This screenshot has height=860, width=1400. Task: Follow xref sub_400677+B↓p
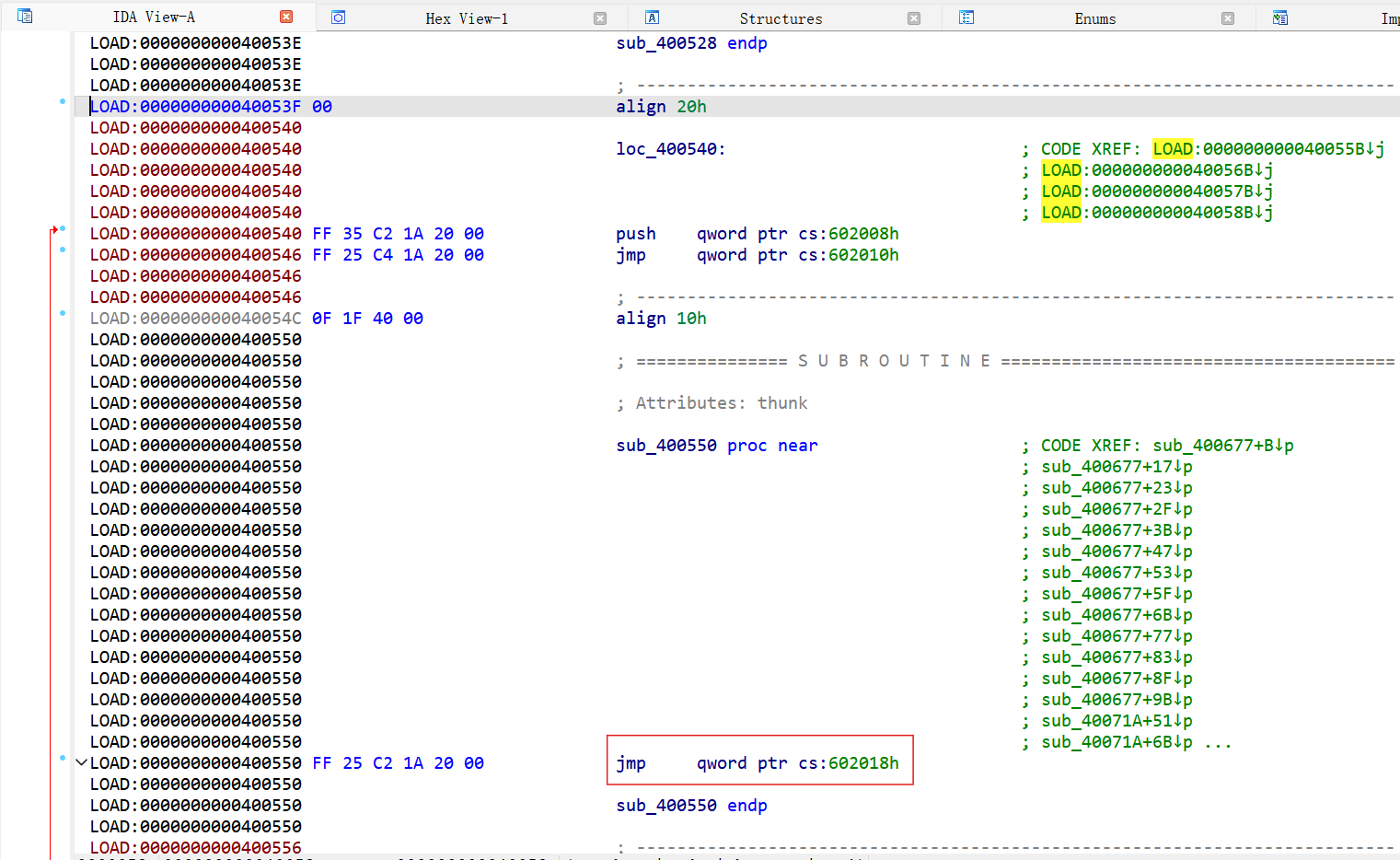(x=1223, y=446)
